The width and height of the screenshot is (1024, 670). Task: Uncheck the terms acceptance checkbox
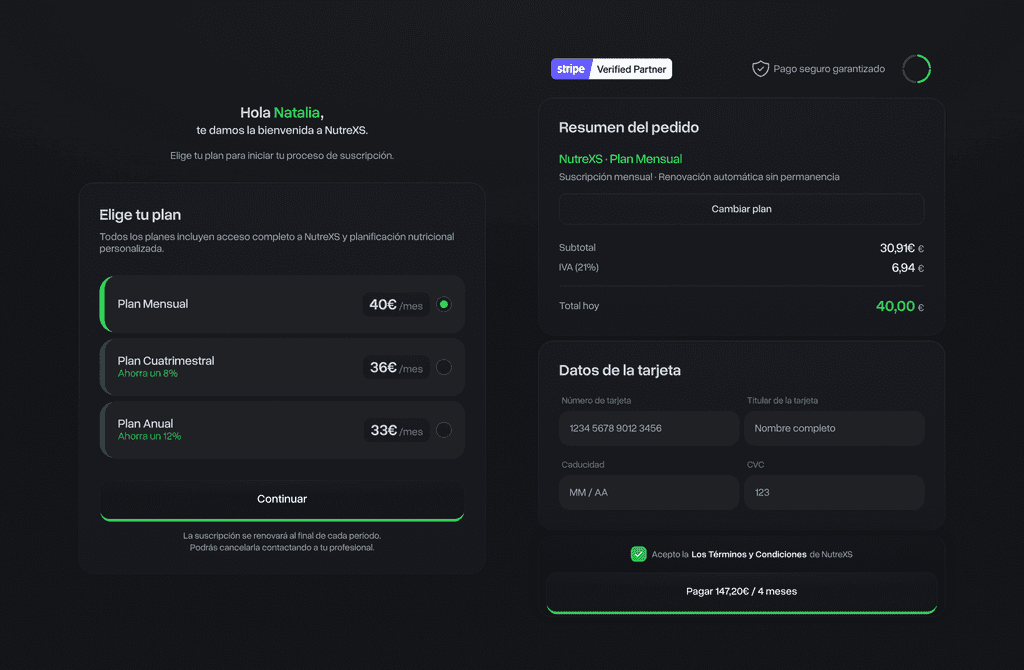[638, 554]
